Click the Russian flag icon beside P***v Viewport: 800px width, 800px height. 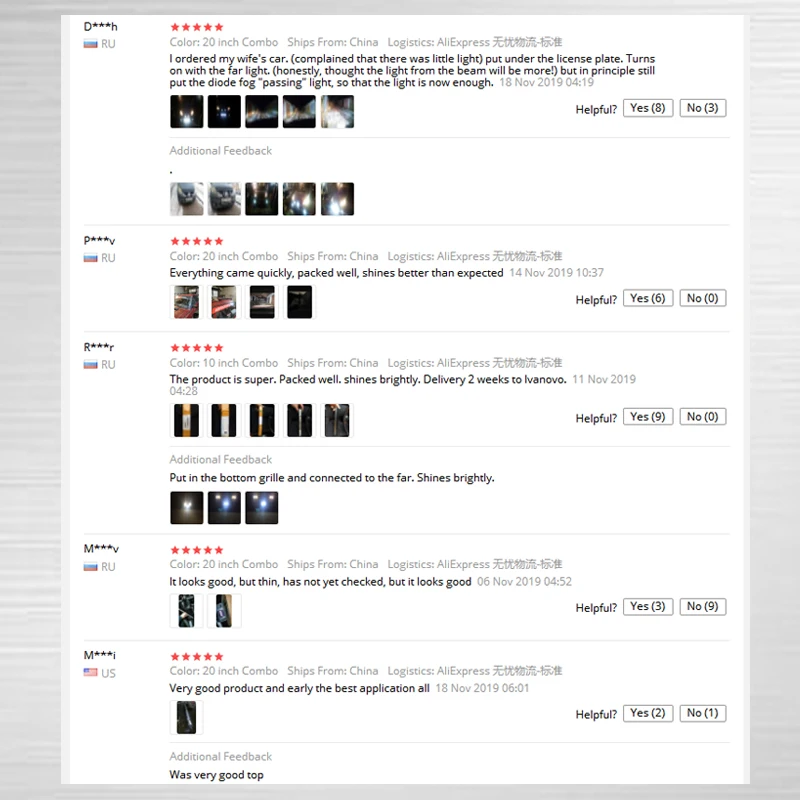point(91,258)
